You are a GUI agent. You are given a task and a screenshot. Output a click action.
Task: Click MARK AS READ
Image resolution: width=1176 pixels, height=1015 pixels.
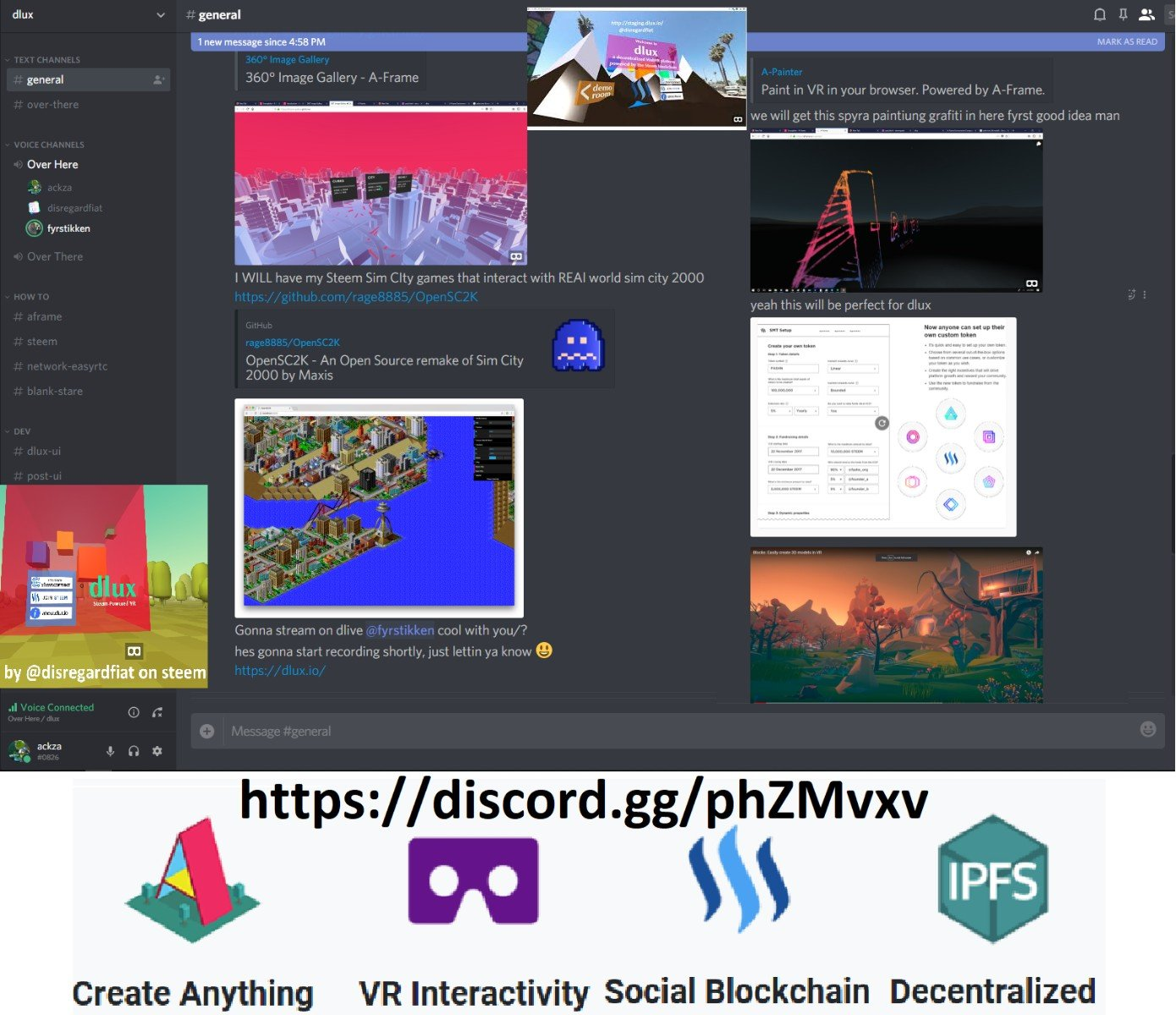(x=1127, y=41)
